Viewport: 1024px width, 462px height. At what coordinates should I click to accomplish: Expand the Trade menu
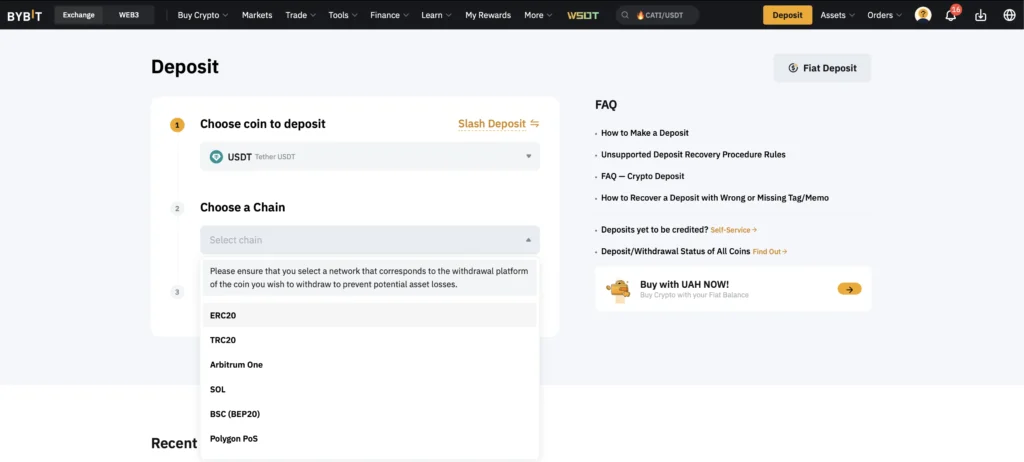point(300,15)
